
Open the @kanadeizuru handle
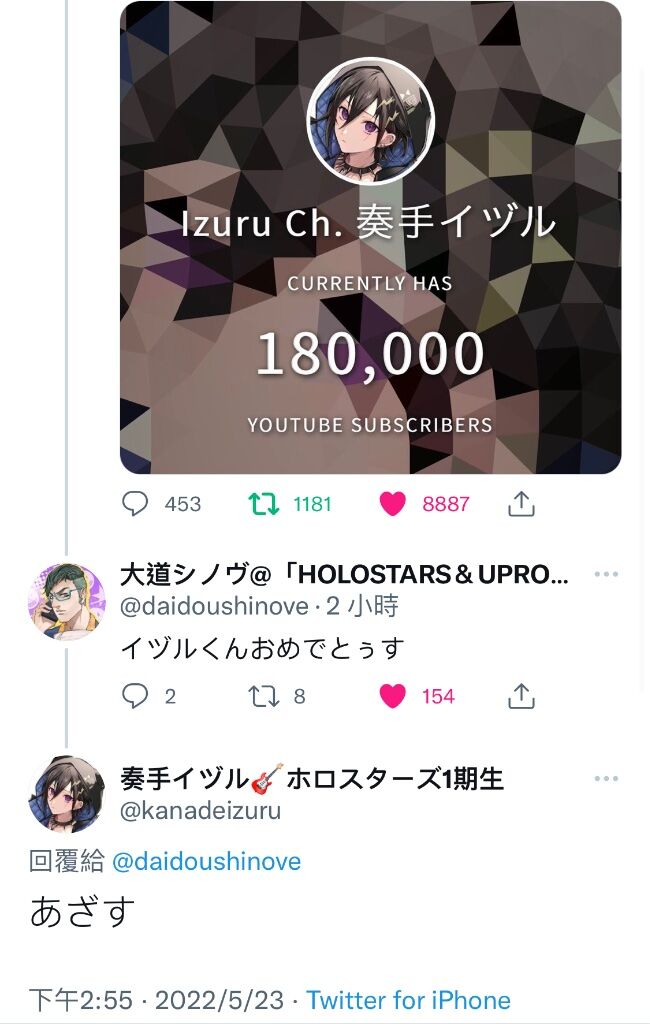(x=201, y=810)
